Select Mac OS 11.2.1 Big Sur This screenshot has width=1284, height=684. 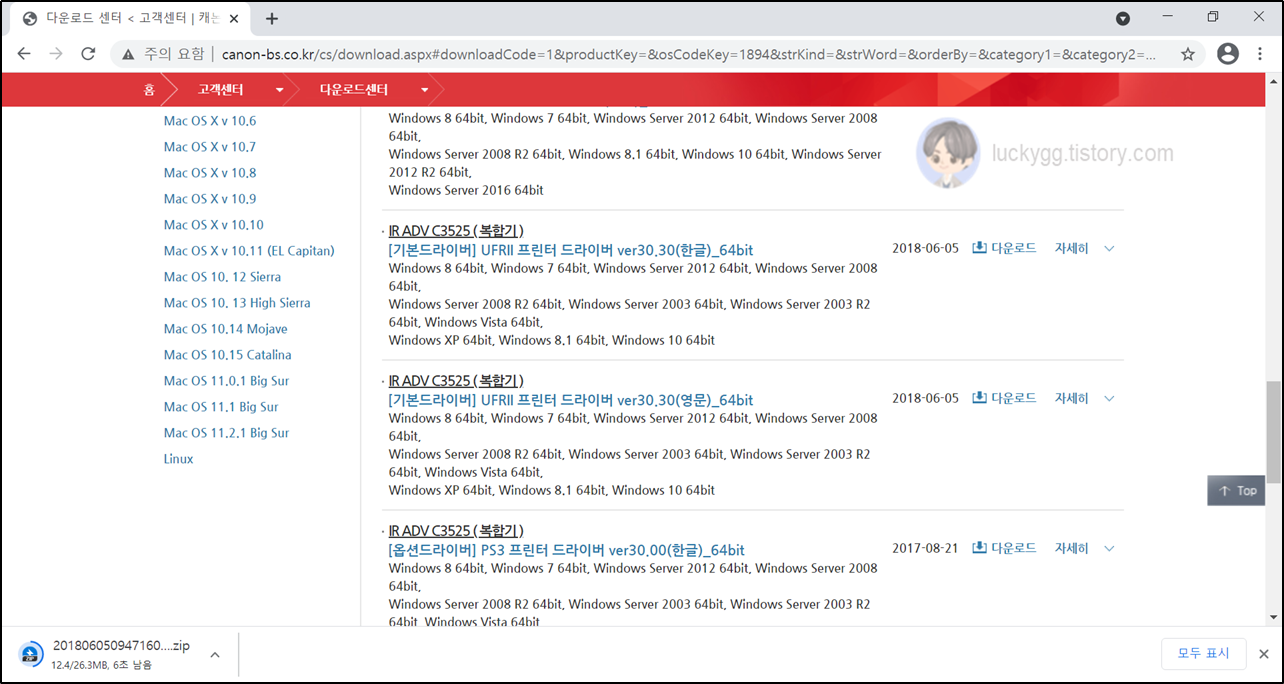227,433
